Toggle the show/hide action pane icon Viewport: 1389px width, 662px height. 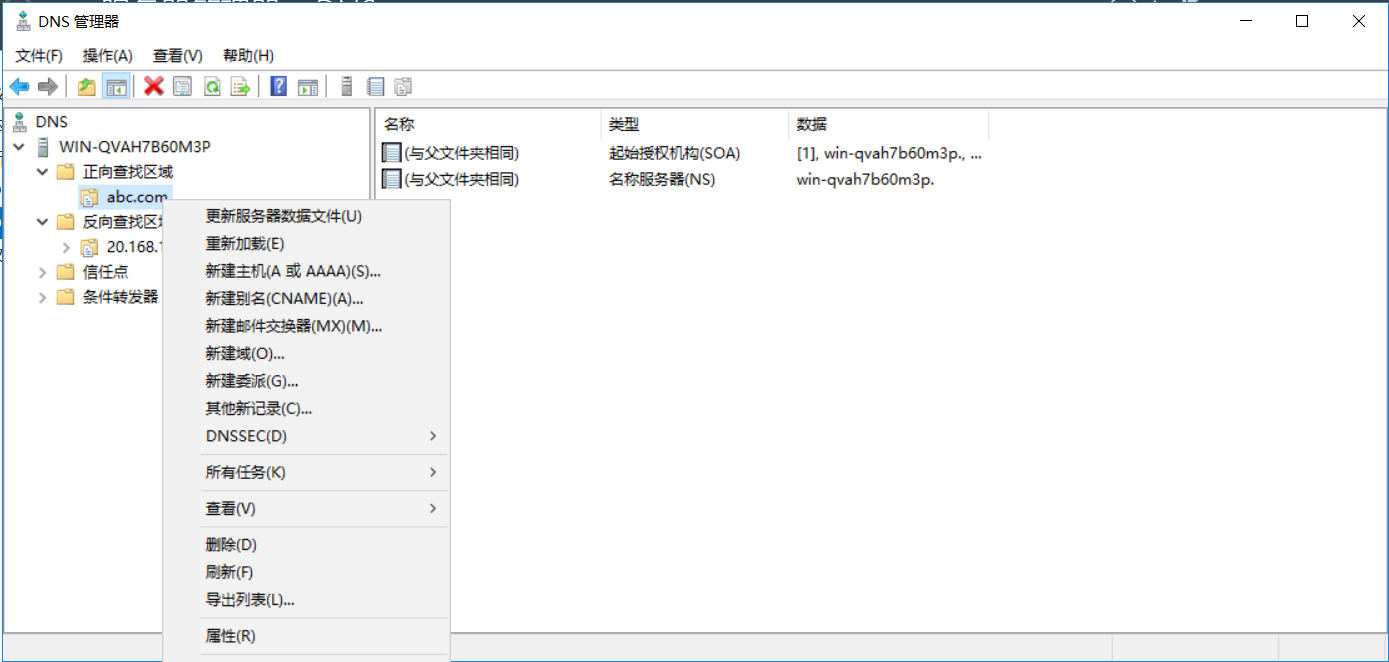coord(308,87)
